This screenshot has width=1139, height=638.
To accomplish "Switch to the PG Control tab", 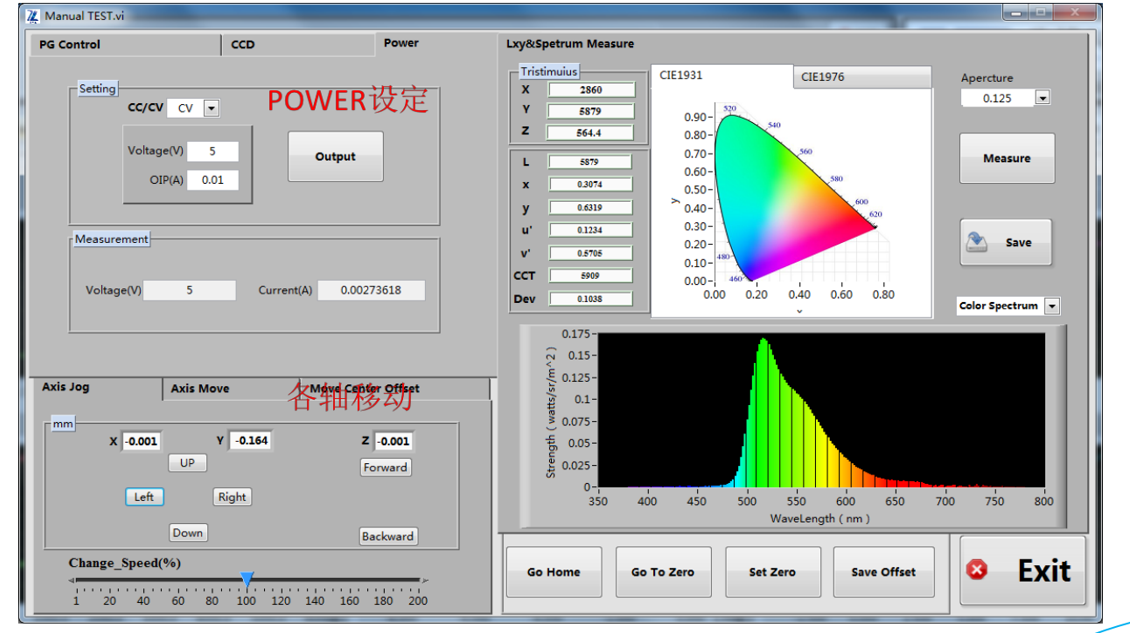I will click(x=70, y=45).
